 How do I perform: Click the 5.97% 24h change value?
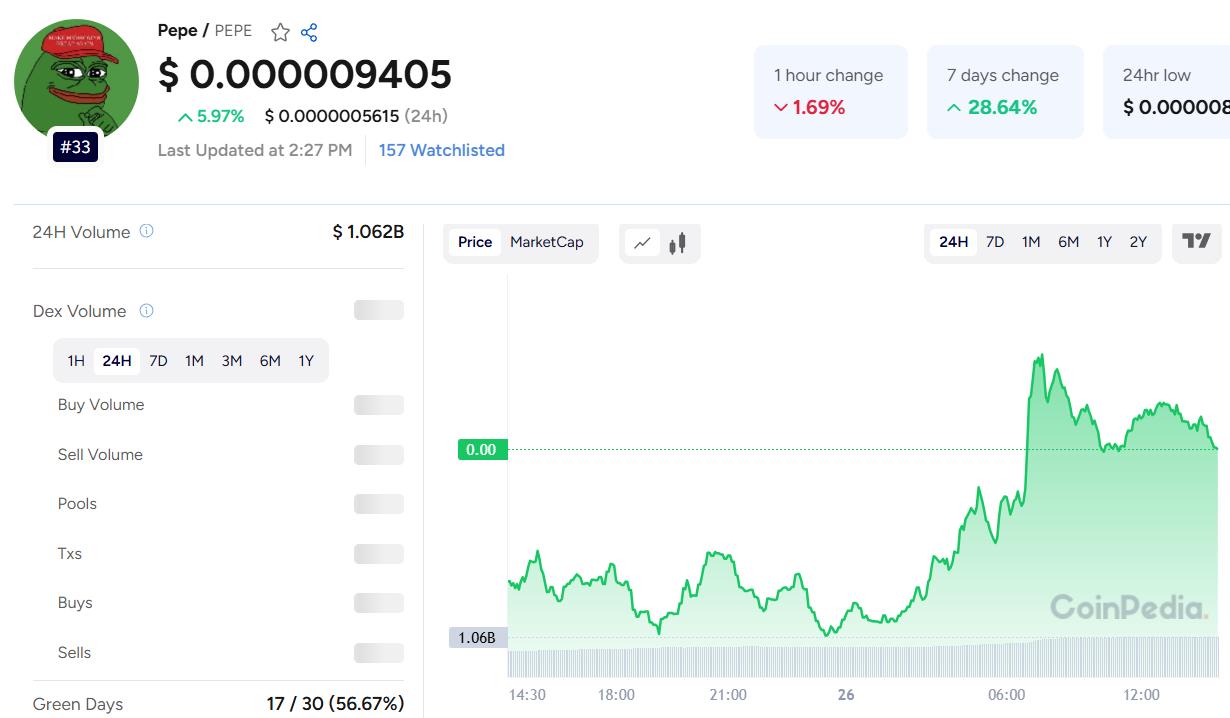[x=211, y=116]
